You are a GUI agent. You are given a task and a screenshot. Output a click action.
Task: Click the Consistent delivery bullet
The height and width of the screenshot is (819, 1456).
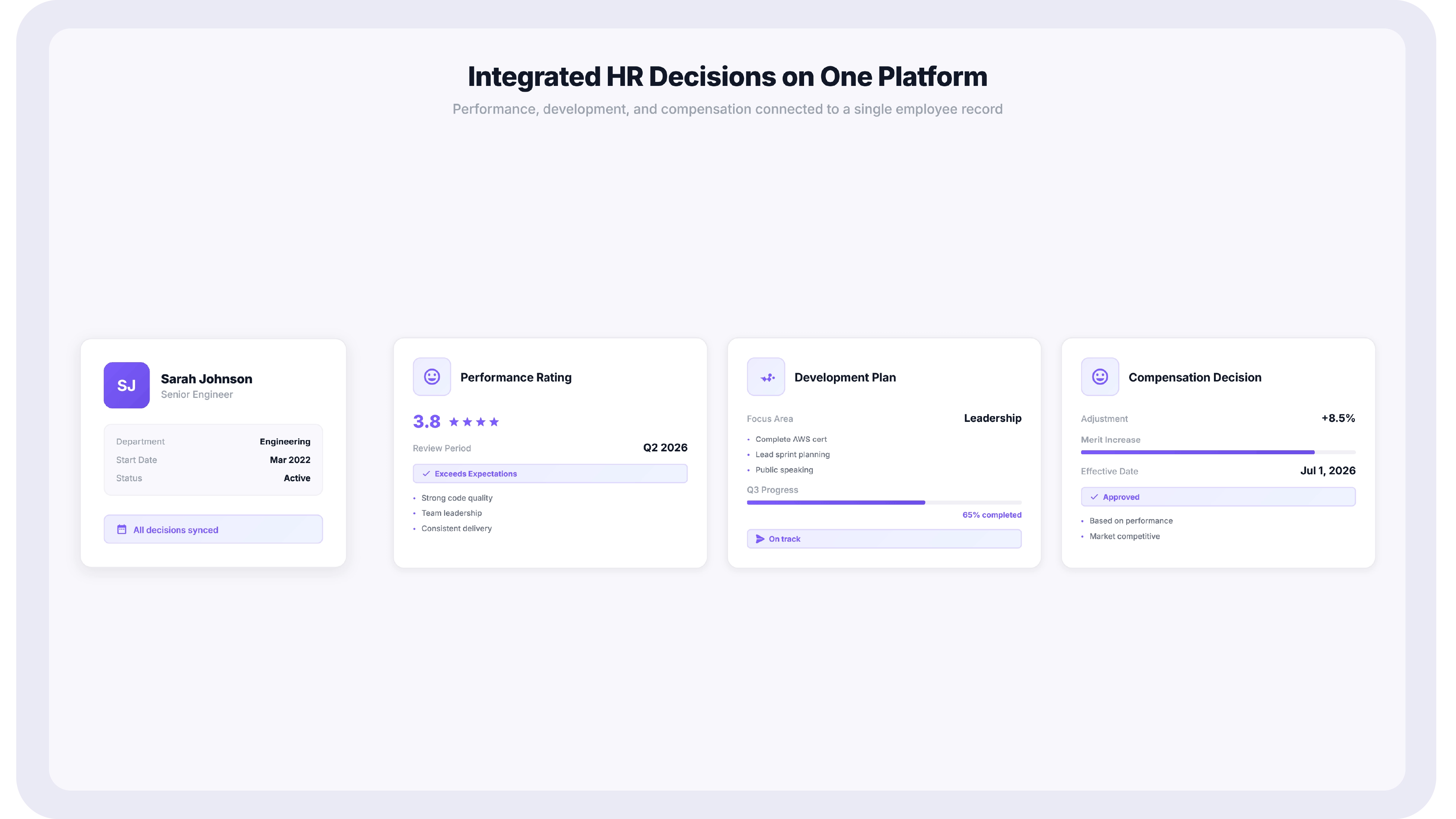click(457, 529)
